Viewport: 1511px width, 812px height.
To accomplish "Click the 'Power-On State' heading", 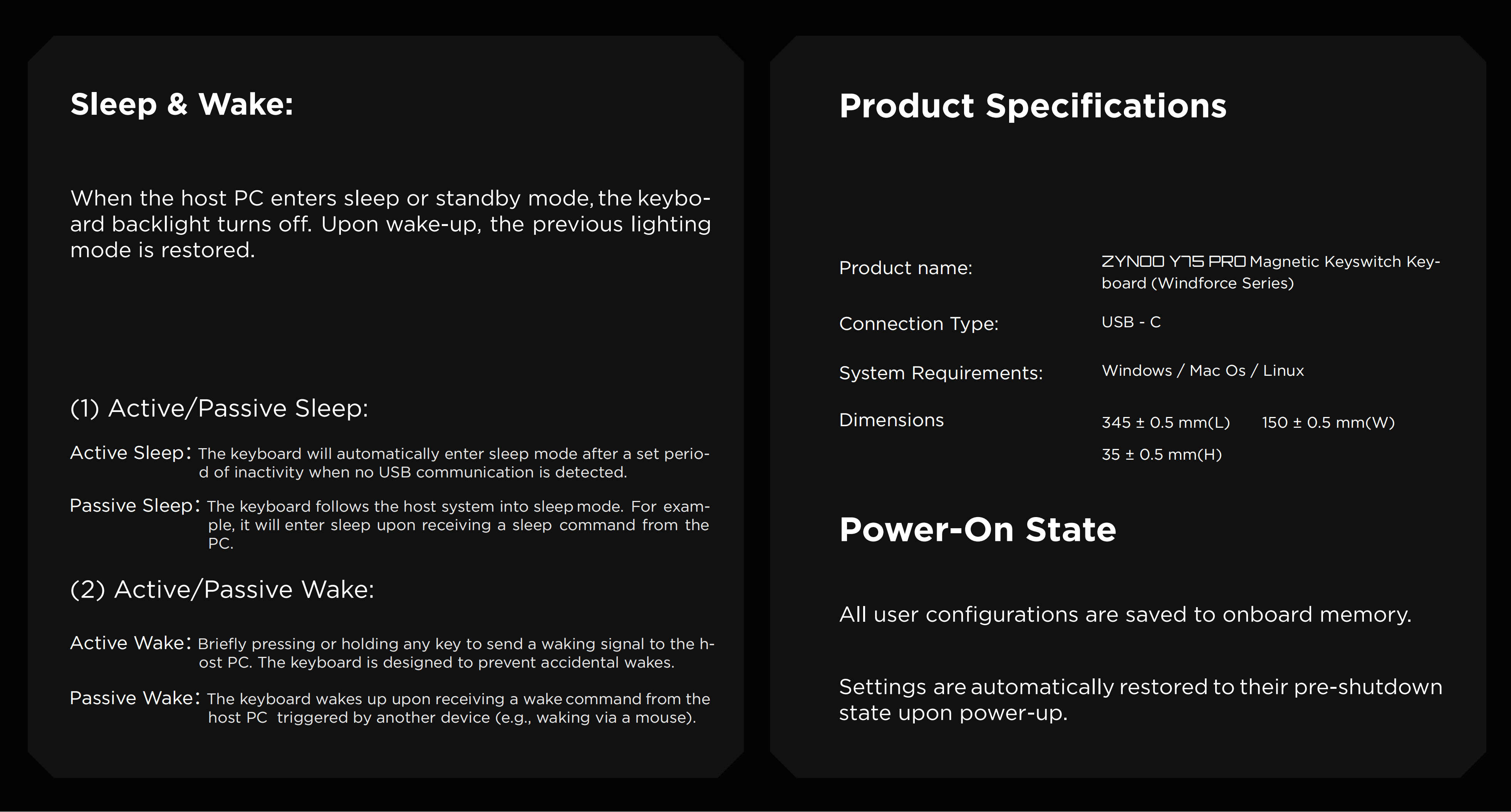I will pos(977,530).
